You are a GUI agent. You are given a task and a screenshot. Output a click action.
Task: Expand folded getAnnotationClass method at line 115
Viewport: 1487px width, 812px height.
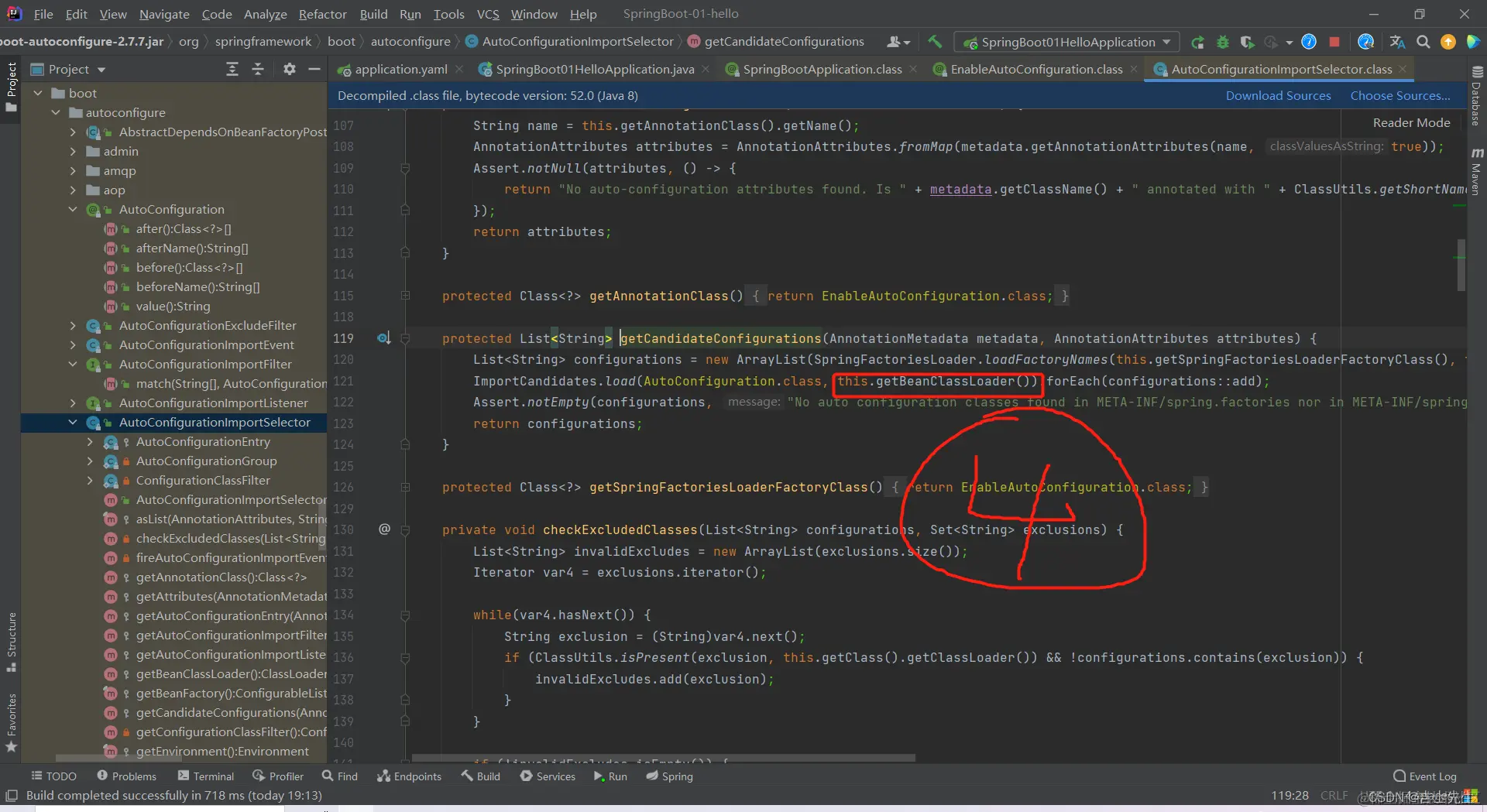[x=405, y=296]
